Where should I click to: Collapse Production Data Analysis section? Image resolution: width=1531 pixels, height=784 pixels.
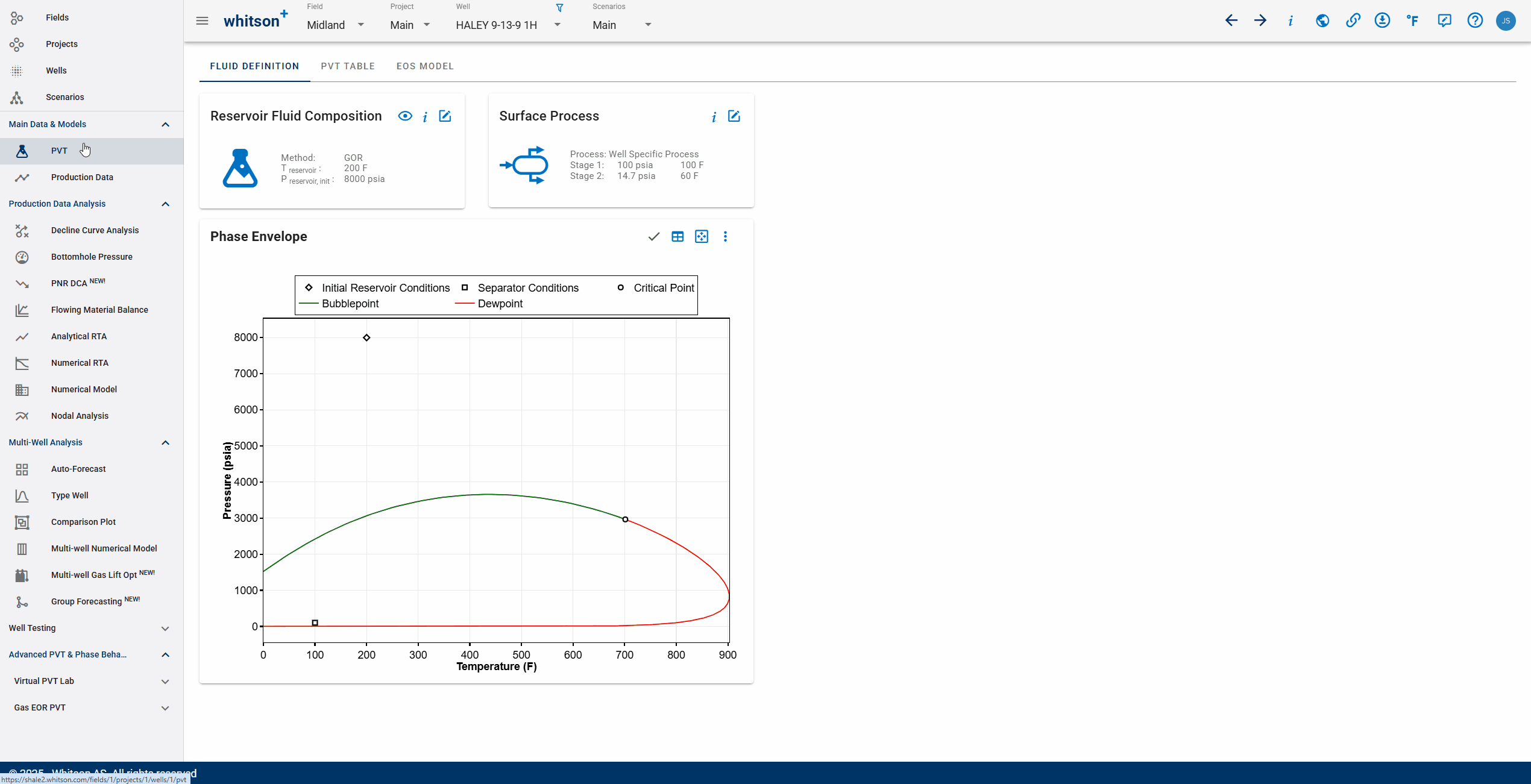click(x=165, y=204)
